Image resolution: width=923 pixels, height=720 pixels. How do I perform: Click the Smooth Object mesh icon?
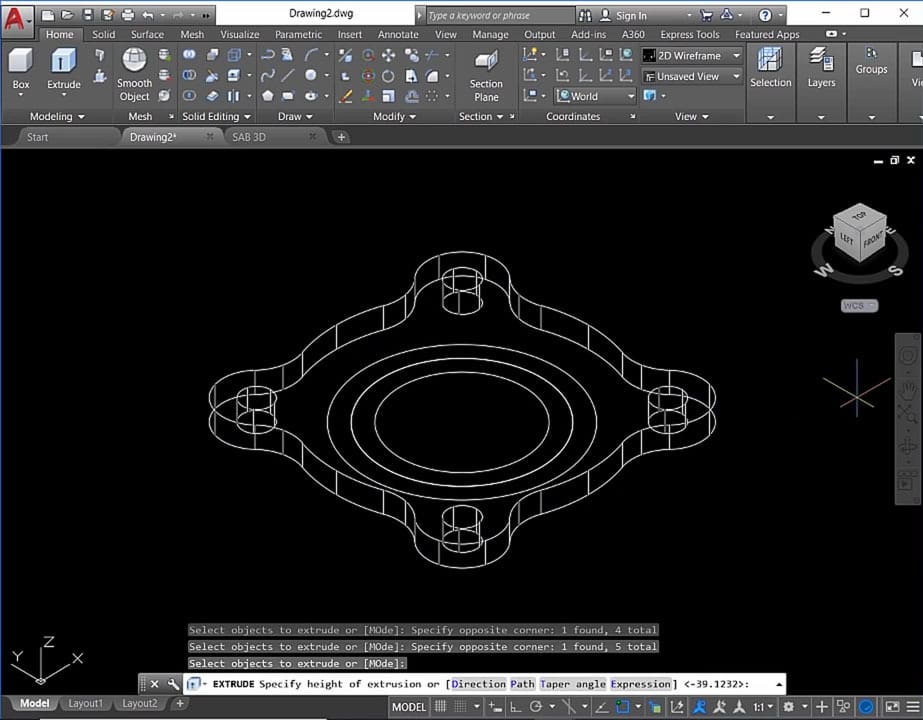pos(134,62)
